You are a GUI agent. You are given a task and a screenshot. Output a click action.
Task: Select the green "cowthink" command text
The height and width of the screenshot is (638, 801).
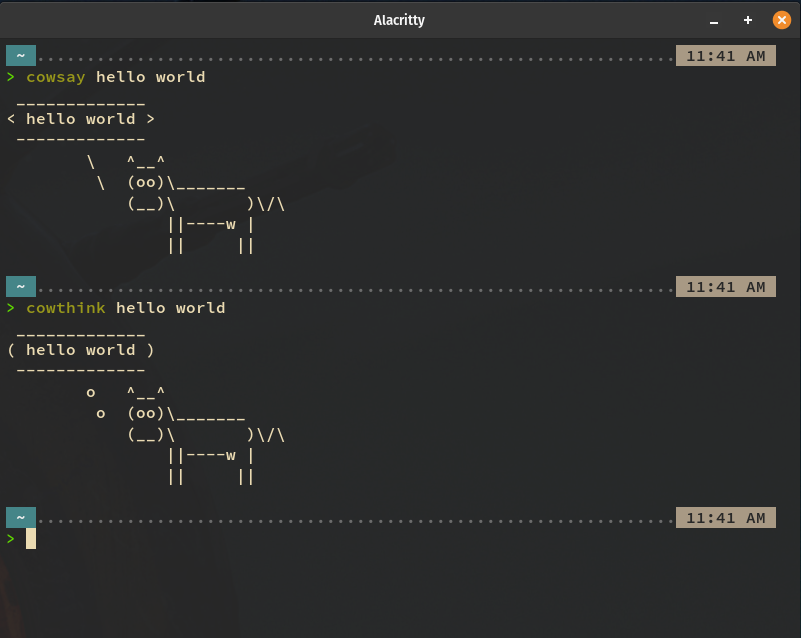(65, 308)
